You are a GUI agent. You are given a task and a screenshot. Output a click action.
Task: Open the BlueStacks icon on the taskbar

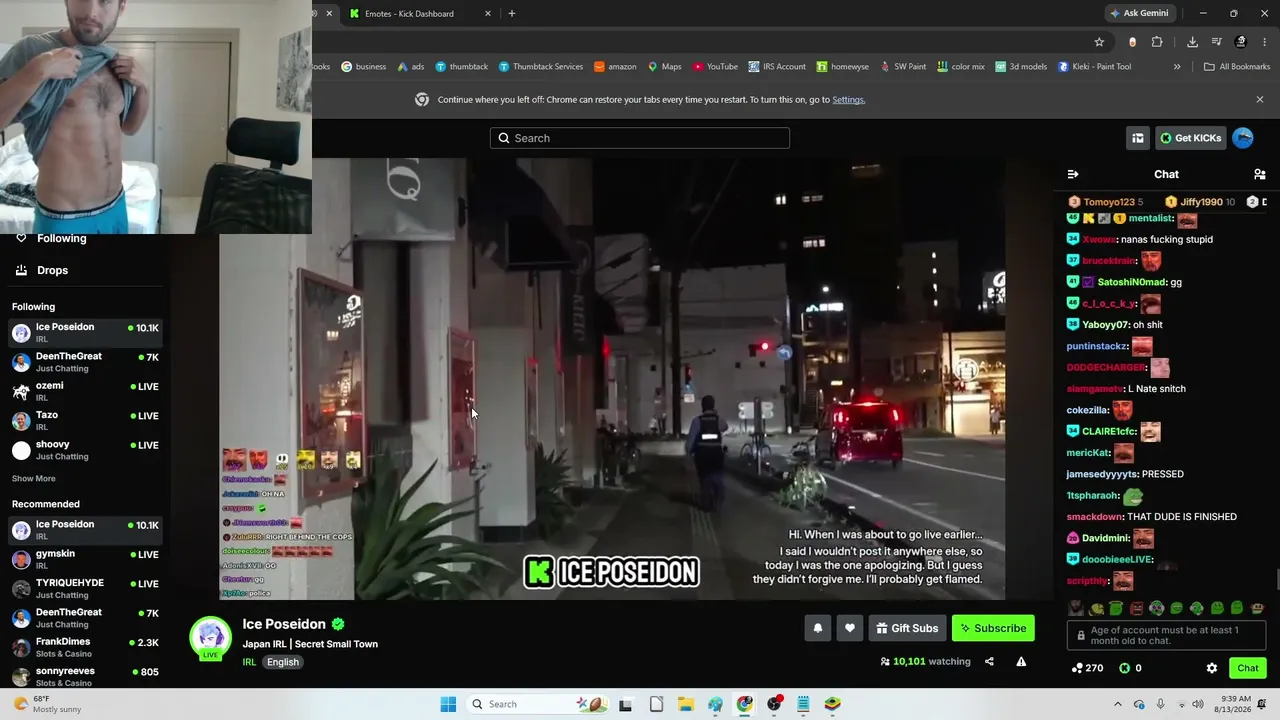[832, 704]
